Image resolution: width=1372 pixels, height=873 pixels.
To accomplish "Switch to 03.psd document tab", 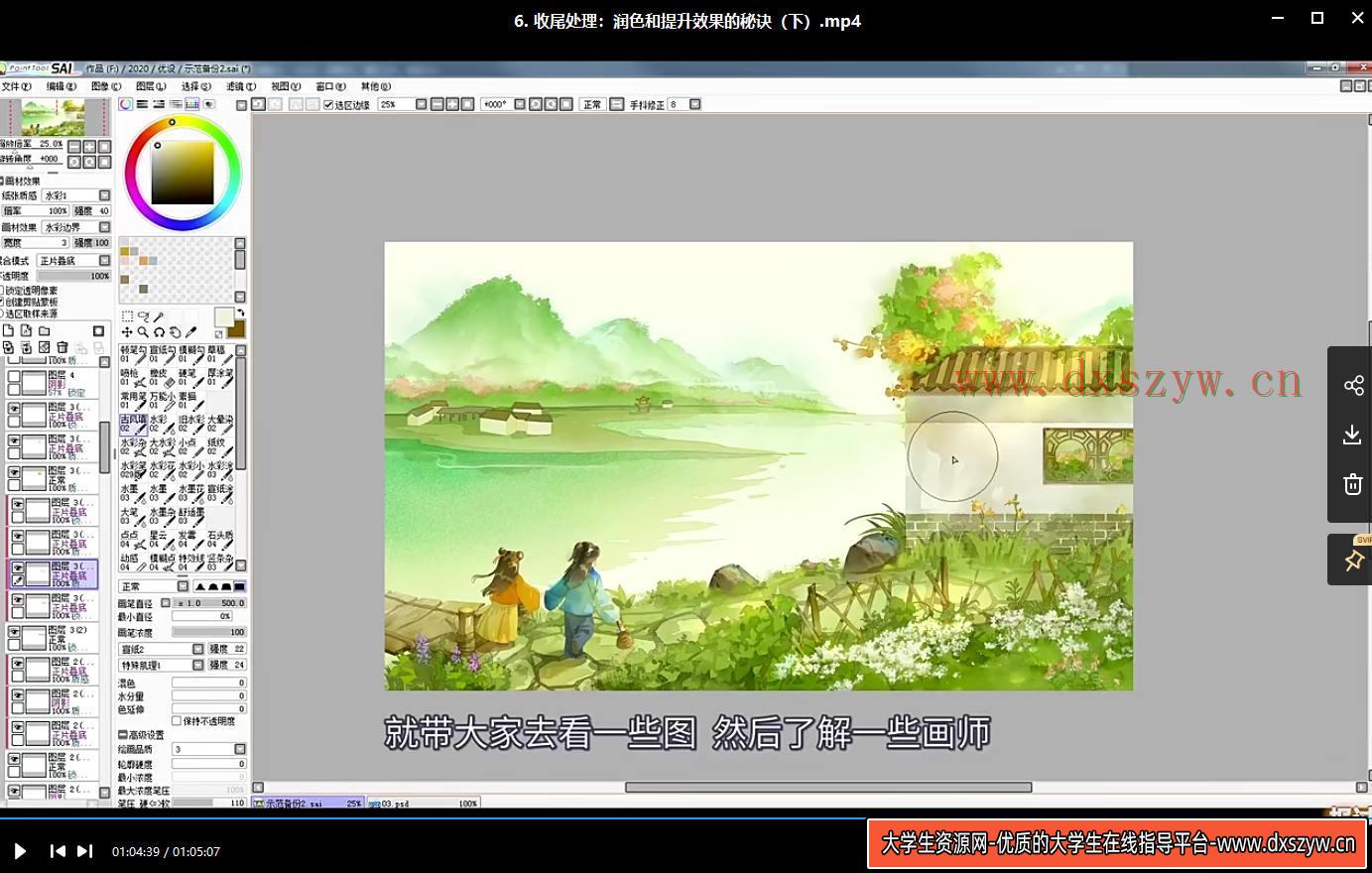I will click(424, 804).
